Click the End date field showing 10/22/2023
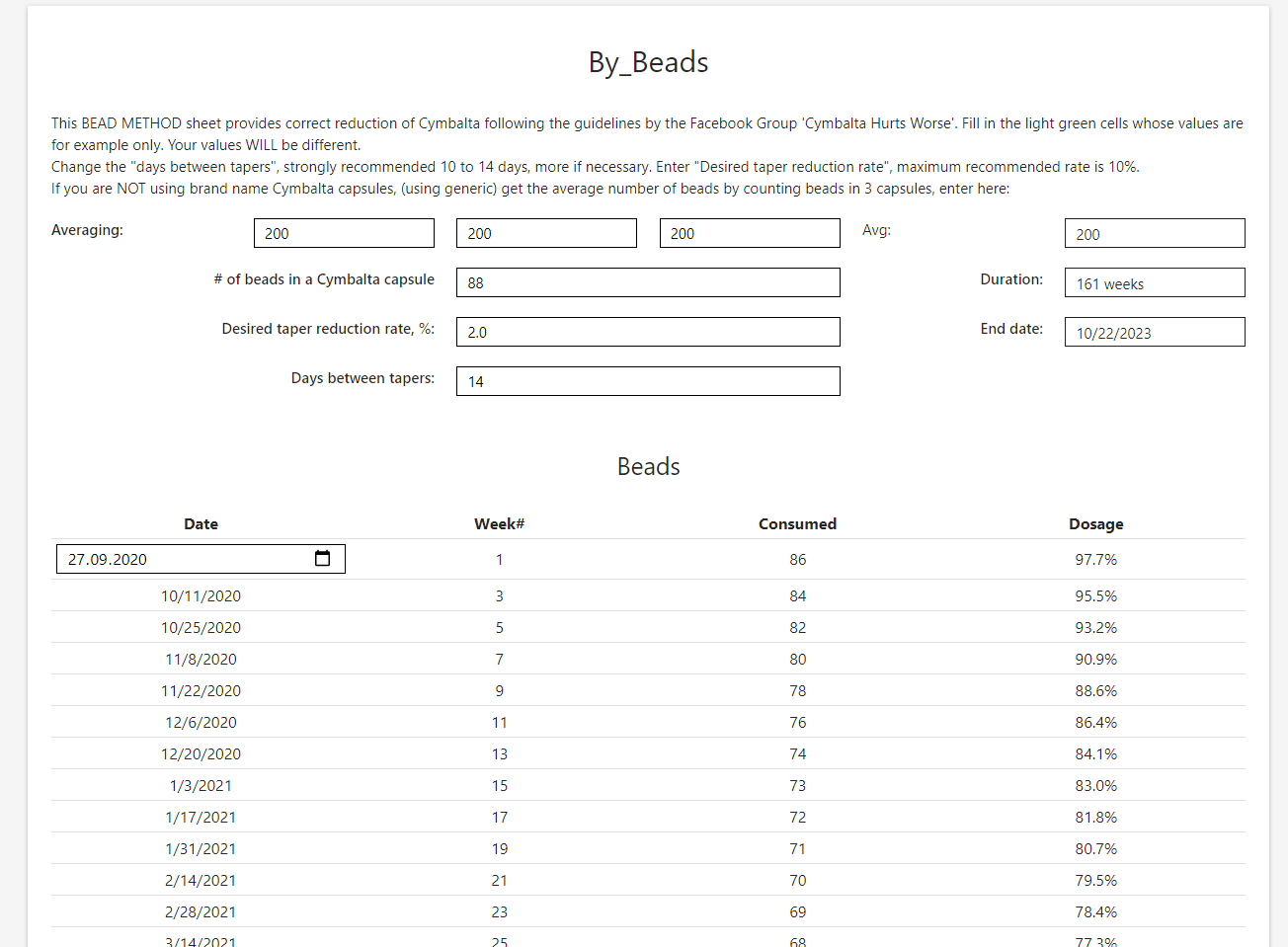Image resolution: width=1288 pixels, height=947 pixels. click(1155, 331)
